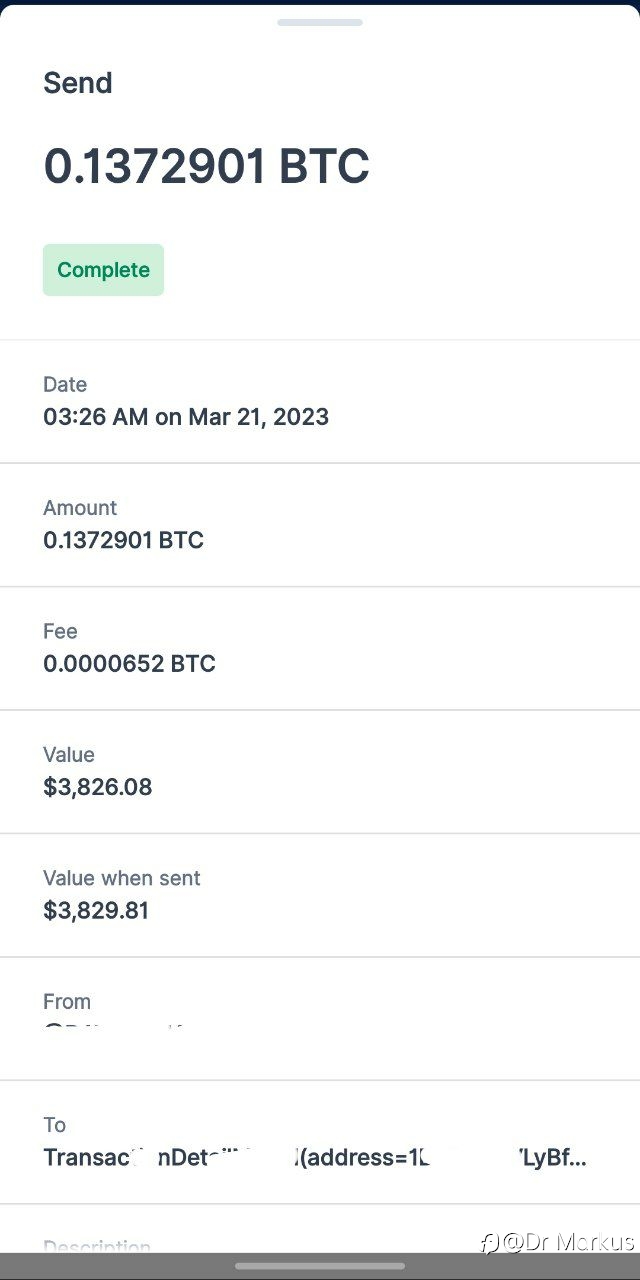Viewport: 640px width, 1280px height.
Task: Tap the 0.1372901 BTC value under Amount
Action: (123, 540)
